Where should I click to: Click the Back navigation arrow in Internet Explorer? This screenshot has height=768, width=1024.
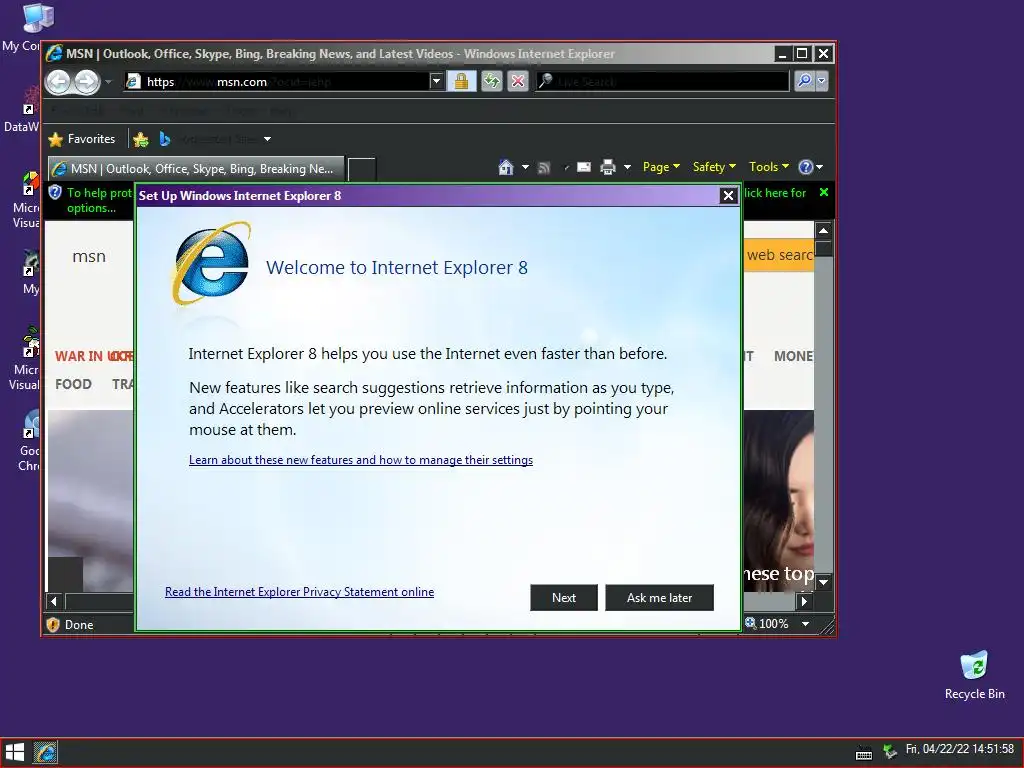pyautogui.click(x=59, y=82)
